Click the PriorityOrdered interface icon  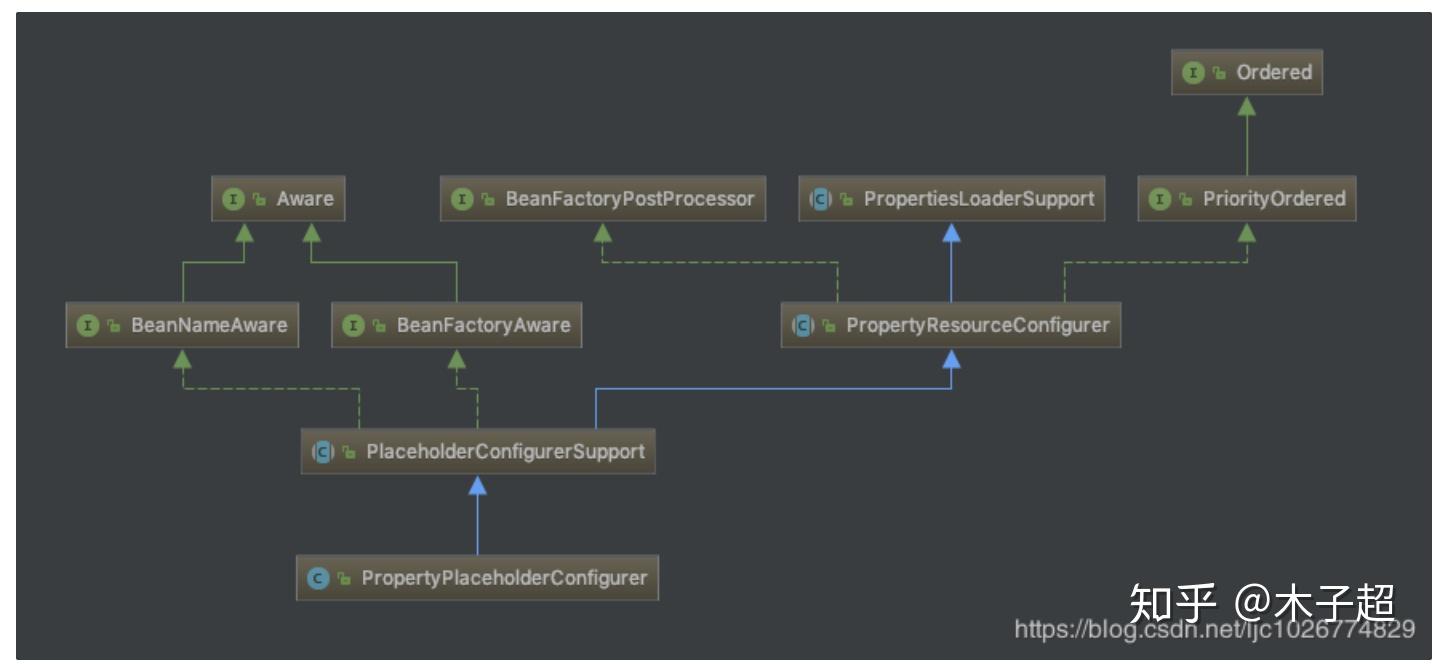click(1159, 199)
